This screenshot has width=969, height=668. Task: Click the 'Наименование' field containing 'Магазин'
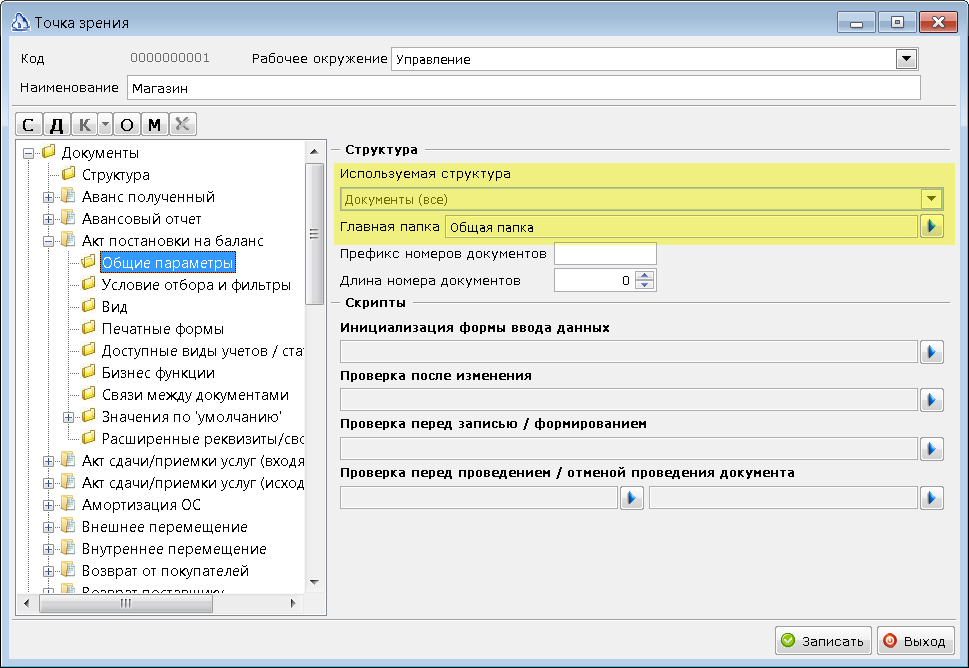[523, 88]
